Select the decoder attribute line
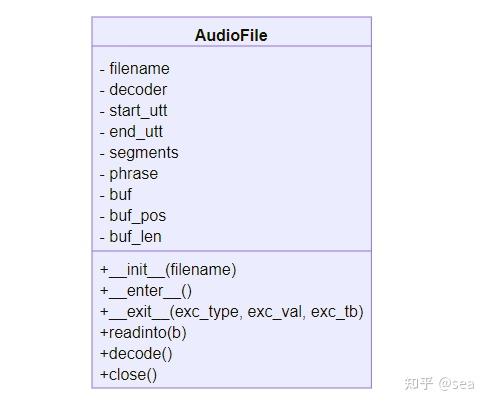 (133, 90)
